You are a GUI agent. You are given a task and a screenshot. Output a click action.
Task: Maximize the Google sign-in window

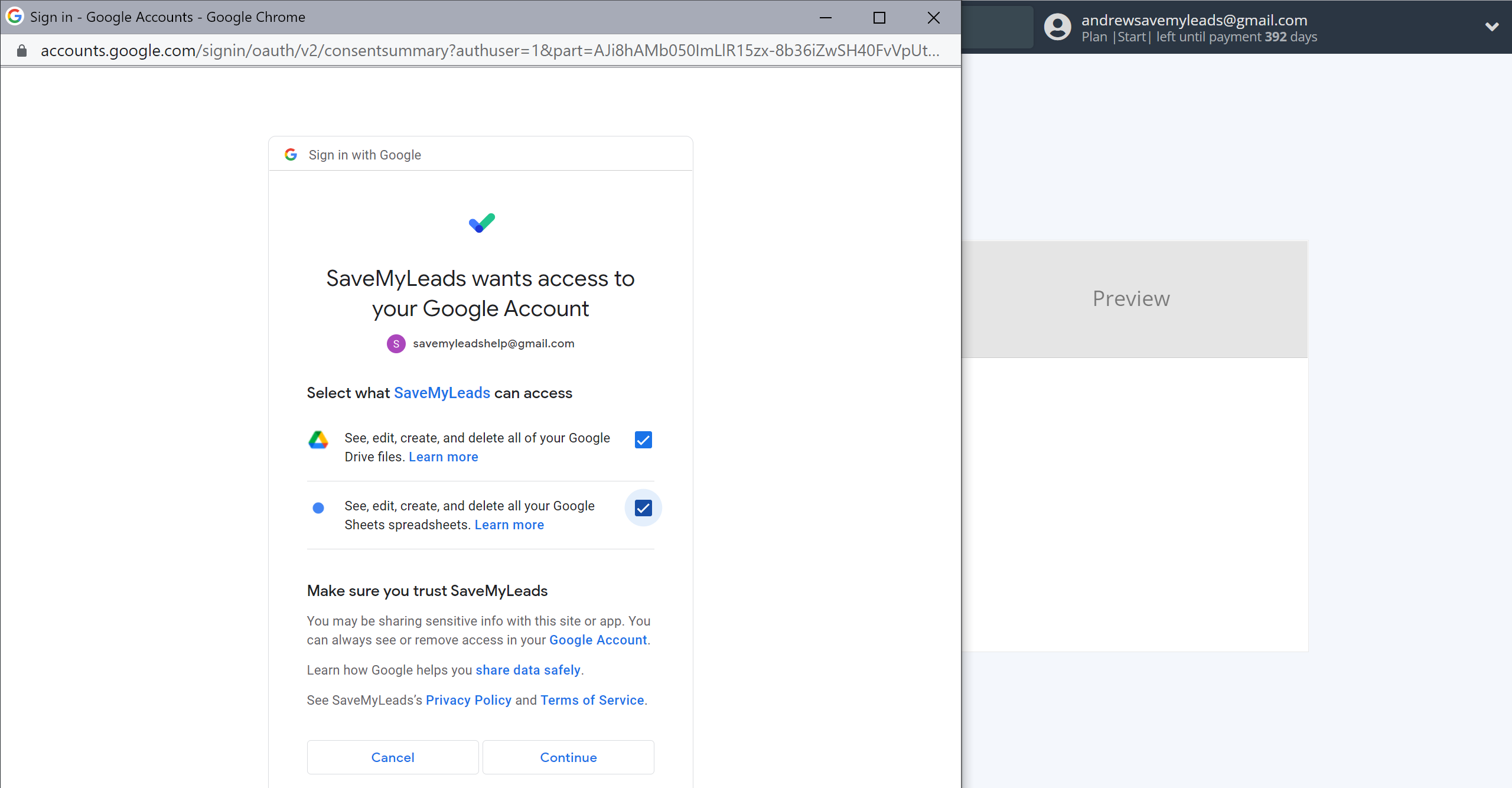click(x=879, y=18)
